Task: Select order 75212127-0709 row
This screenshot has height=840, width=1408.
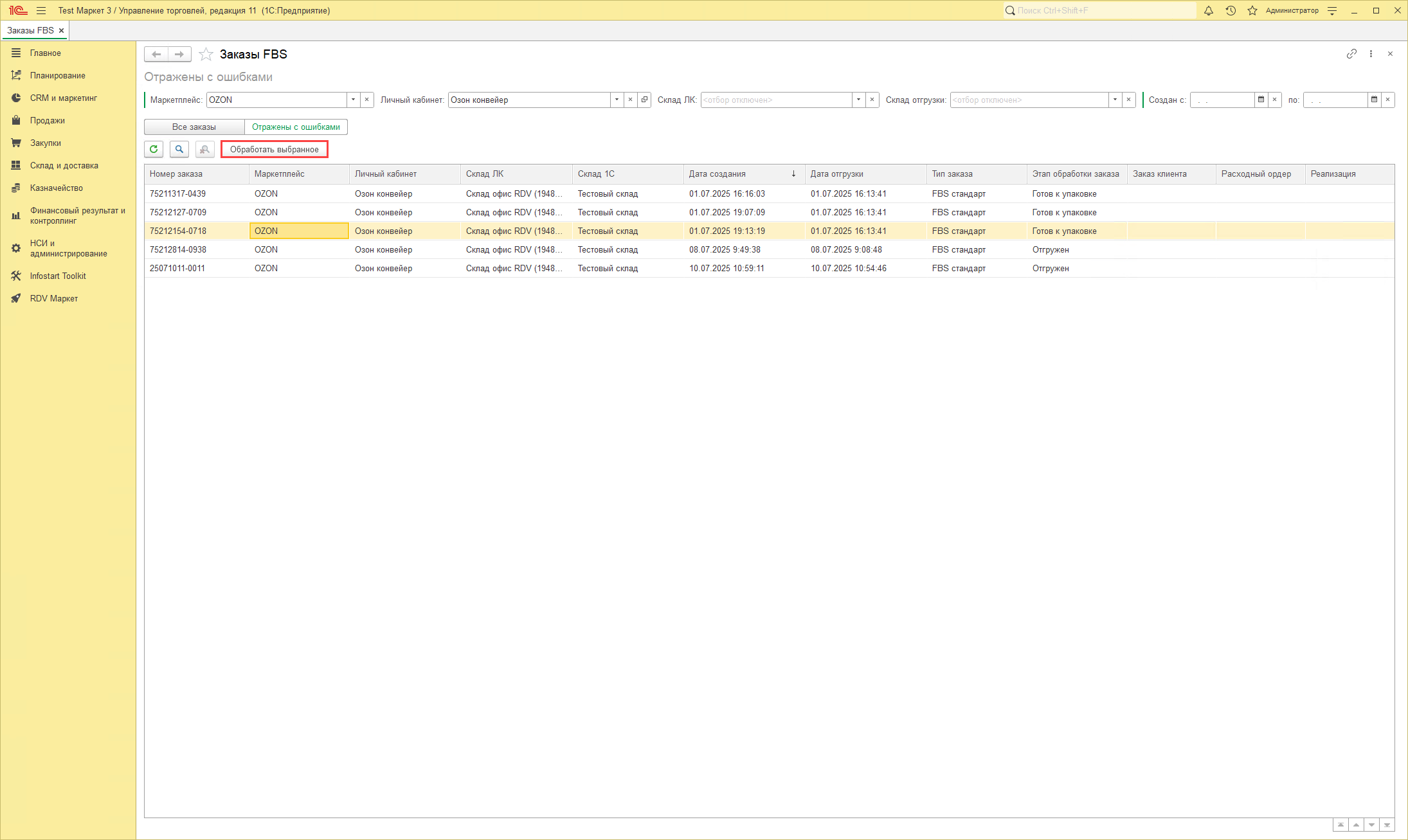Action: (769, 212)
